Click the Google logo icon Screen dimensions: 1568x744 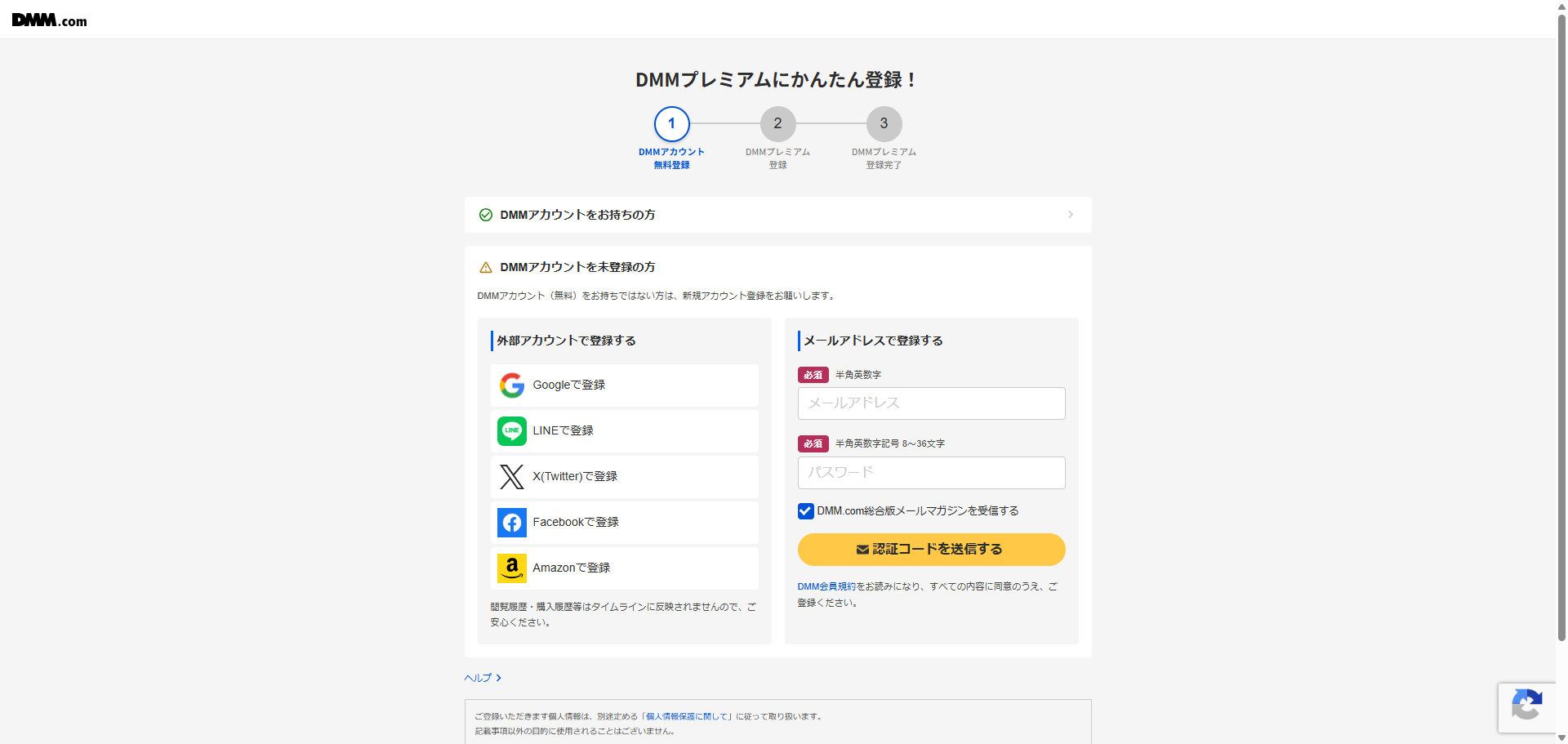pos(512,385)
